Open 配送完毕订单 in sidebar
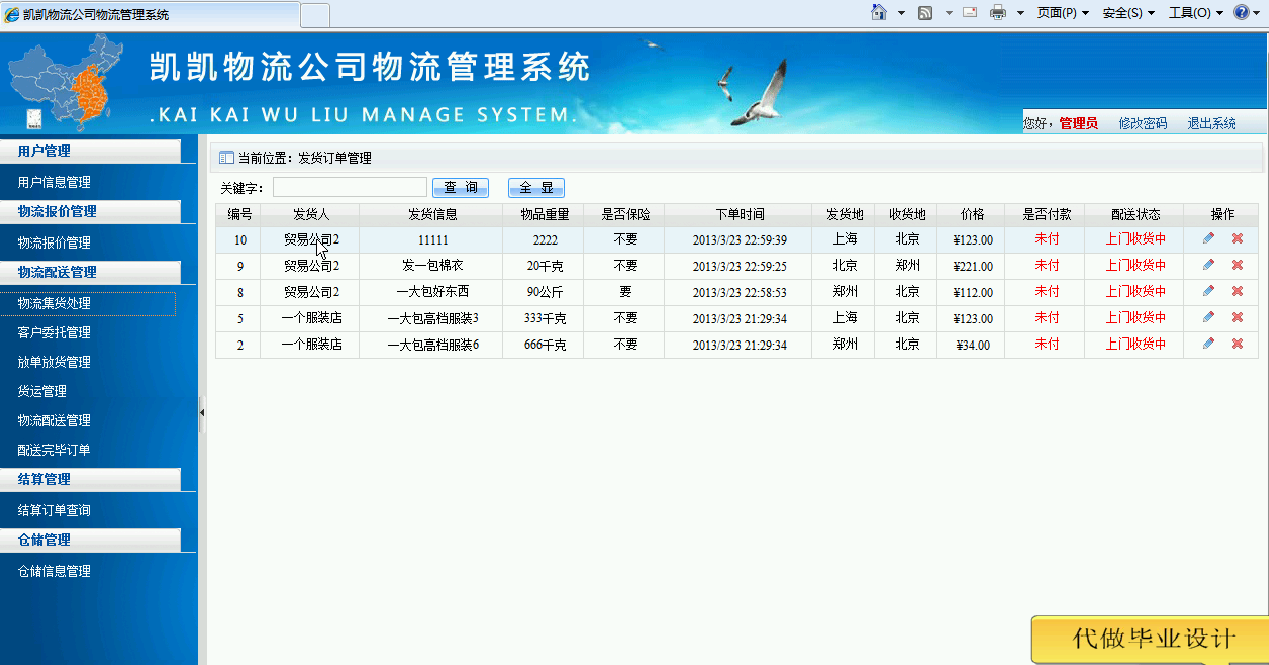This screenshot has height=665, width=1269. (54, 450)
